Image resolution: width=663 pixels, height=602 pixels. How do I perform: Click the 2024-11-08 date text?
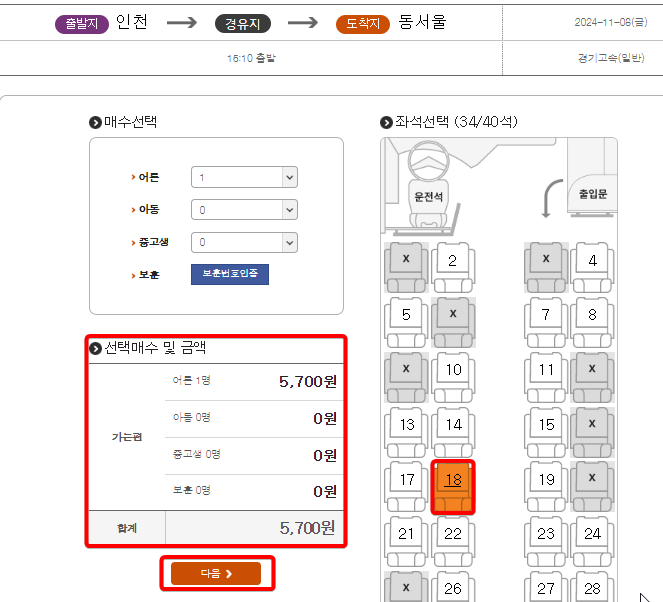(611, 22)
